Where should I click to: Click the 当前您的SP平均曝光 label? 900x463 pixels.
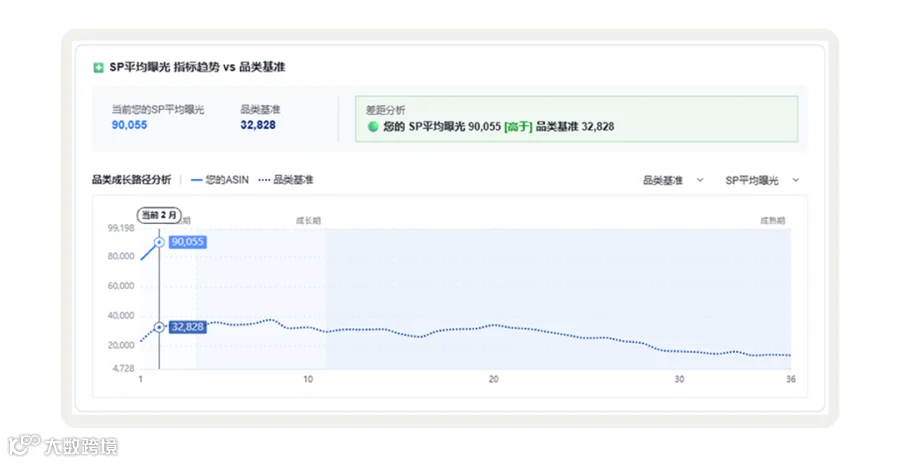[x=158, y=110]
